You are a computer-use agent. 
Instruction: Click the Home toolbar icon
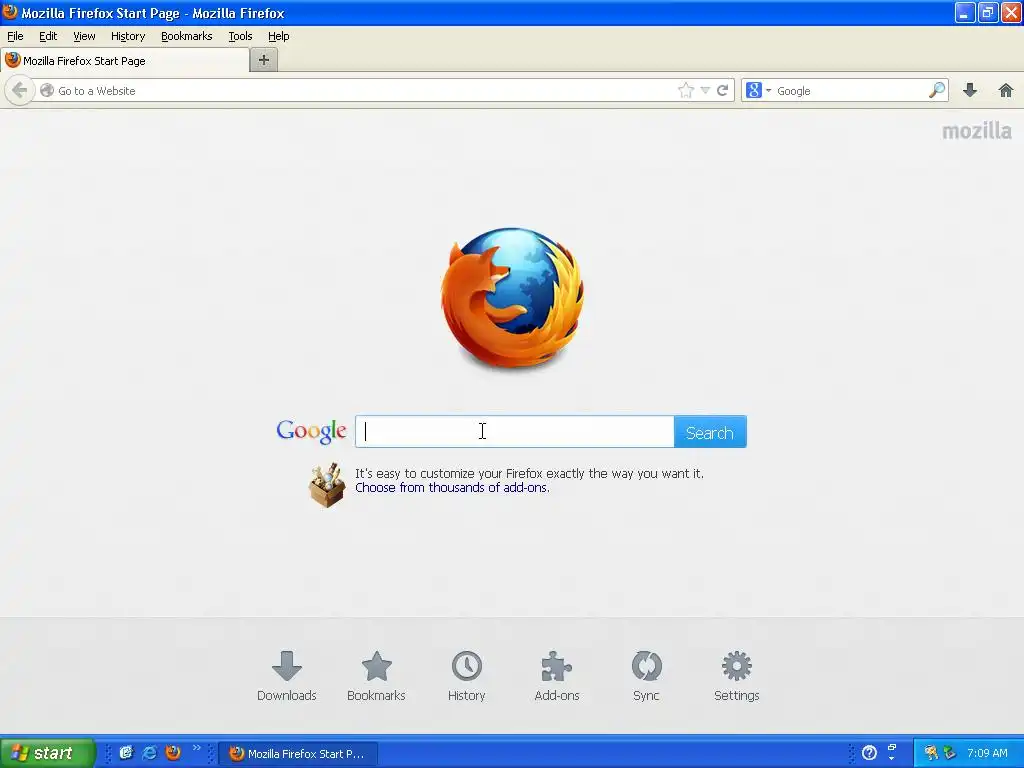tap(1006, 90)
